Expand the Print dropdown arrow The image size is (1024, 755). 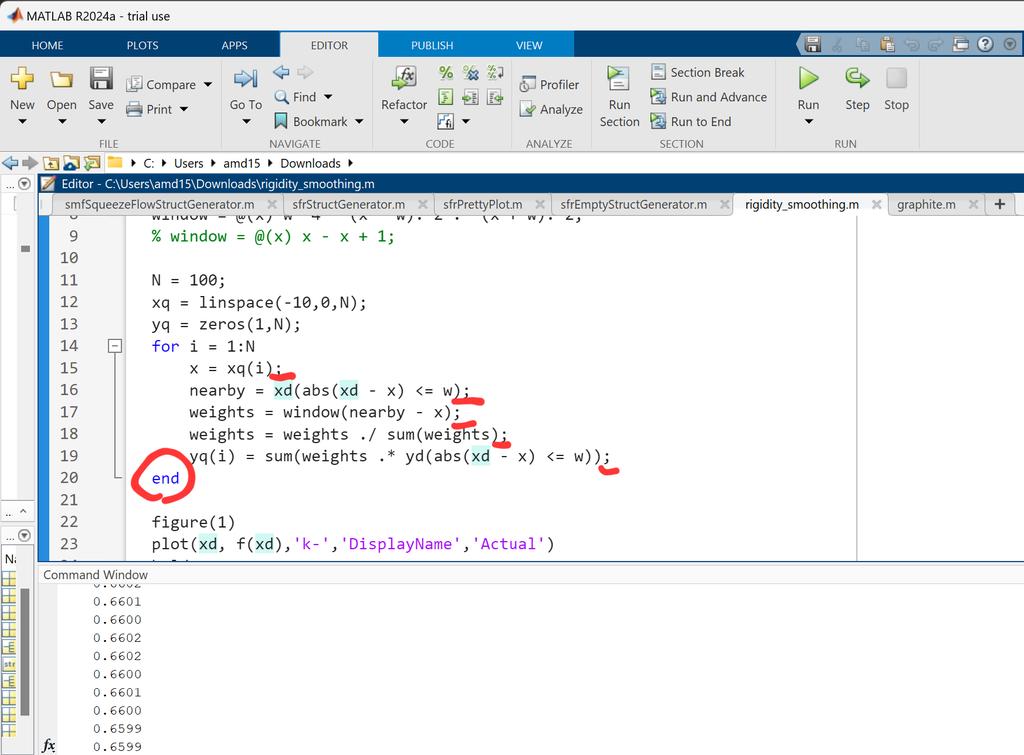click(184, 109)
